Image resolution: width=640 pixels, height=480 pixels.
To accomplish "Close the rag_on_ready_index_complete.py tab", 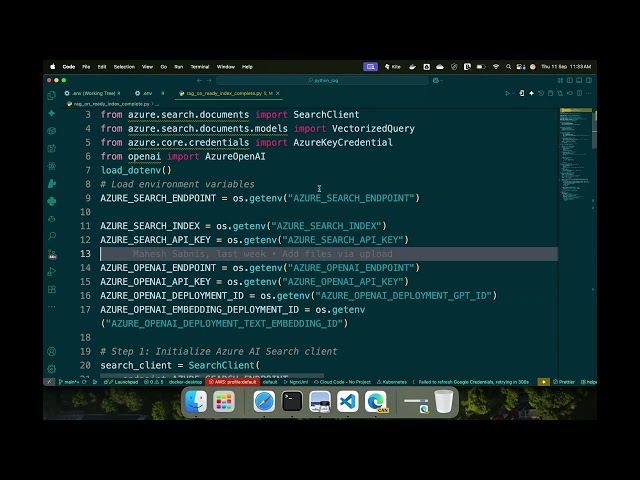I will (278, 93).
